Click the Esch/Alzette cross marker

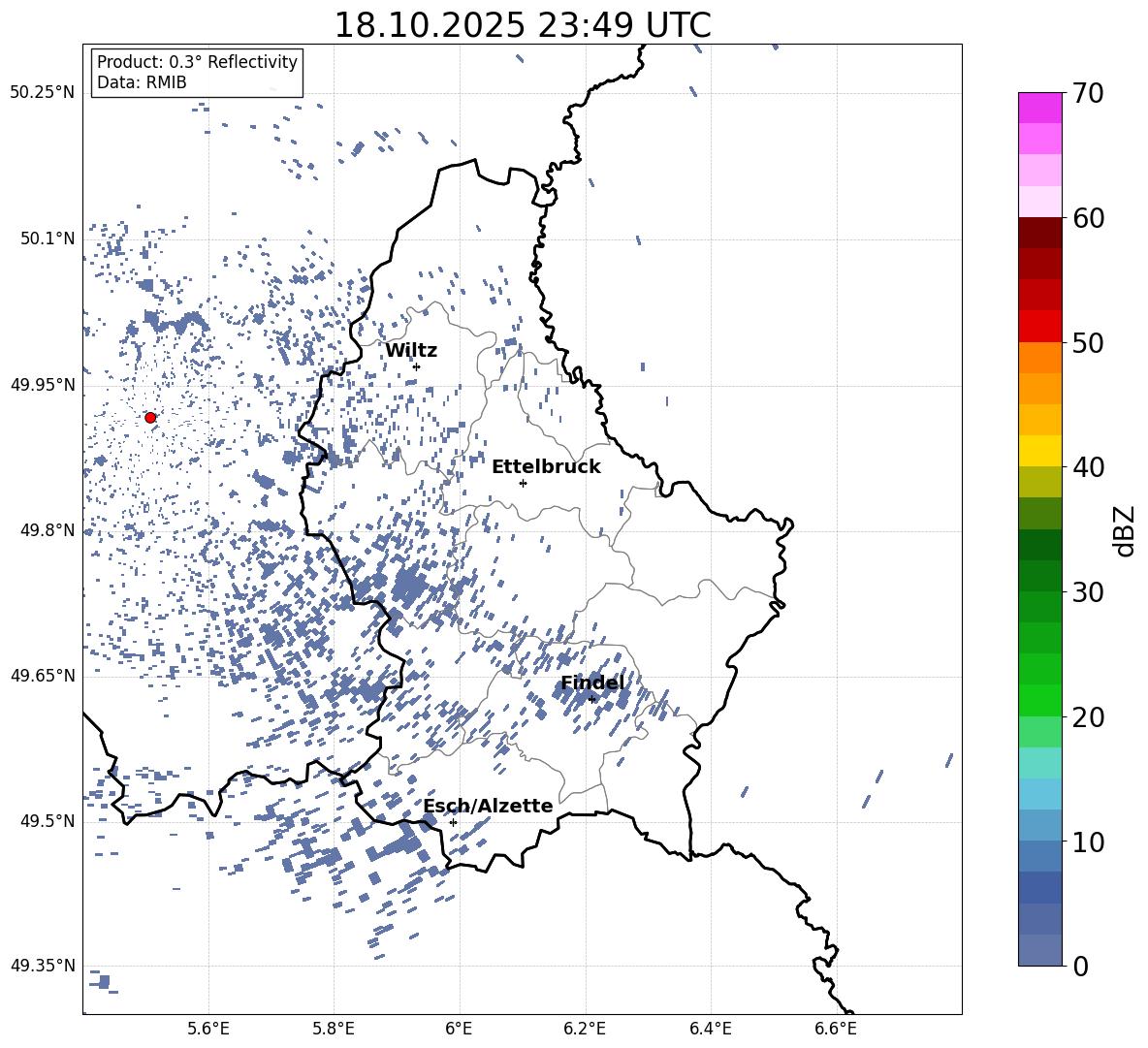click(453, 822)
